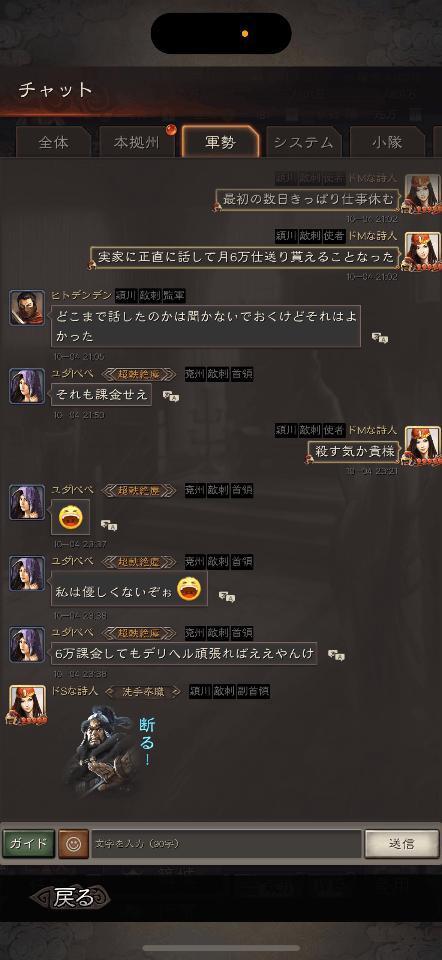The image size is (442, 960).
Task: Go back with the 戻る button
Action: [x=72, y=898]
